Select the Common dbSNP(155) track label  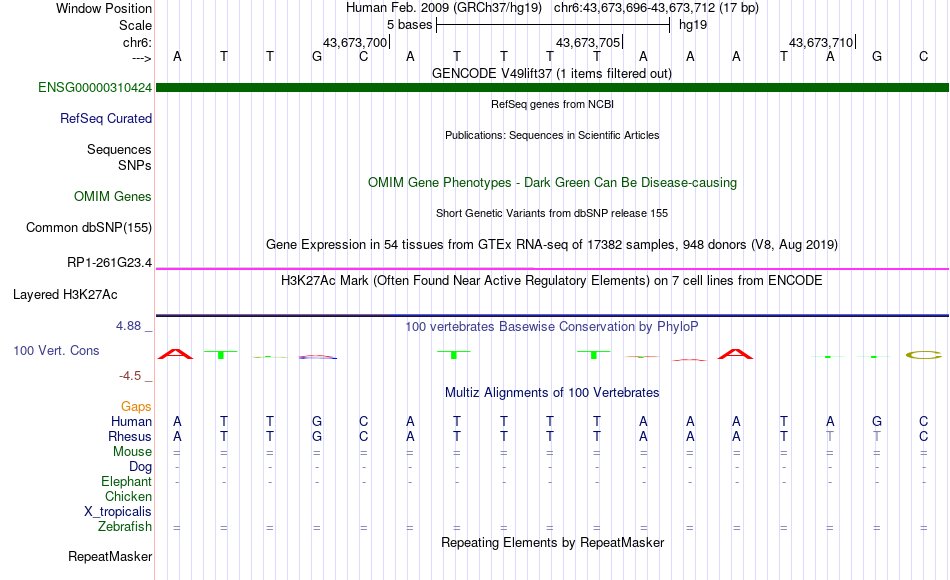[89, 227]
